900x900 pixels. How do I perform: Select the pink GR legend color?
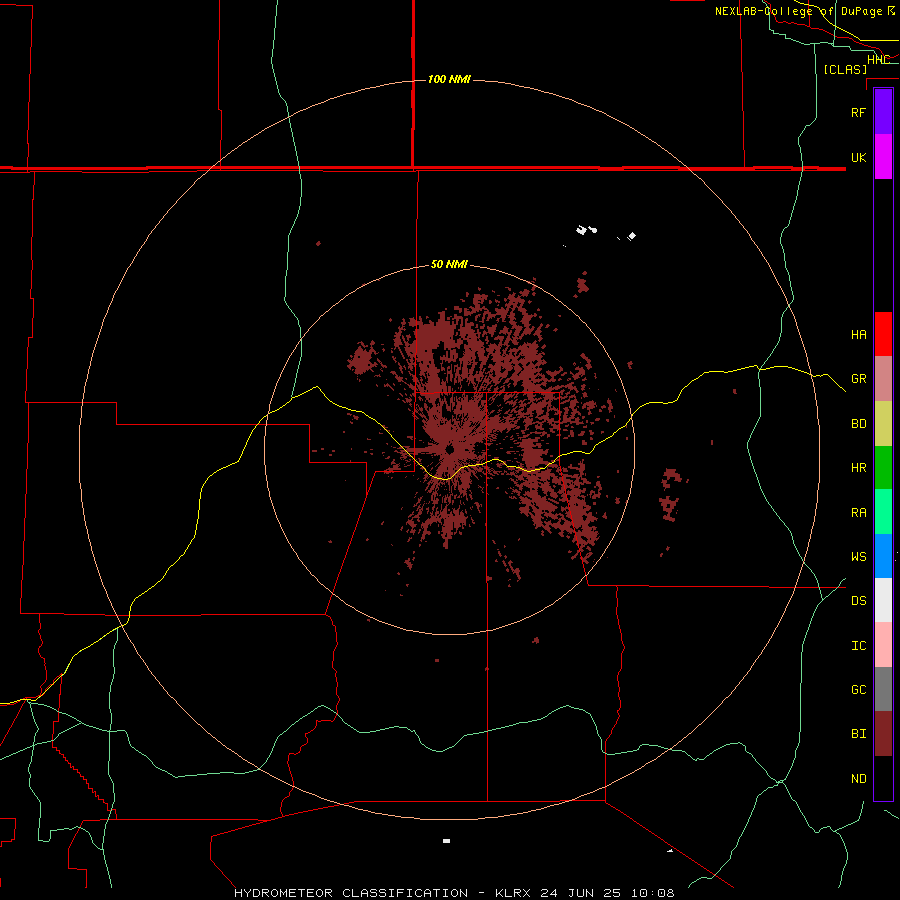(x=883, y=379)
